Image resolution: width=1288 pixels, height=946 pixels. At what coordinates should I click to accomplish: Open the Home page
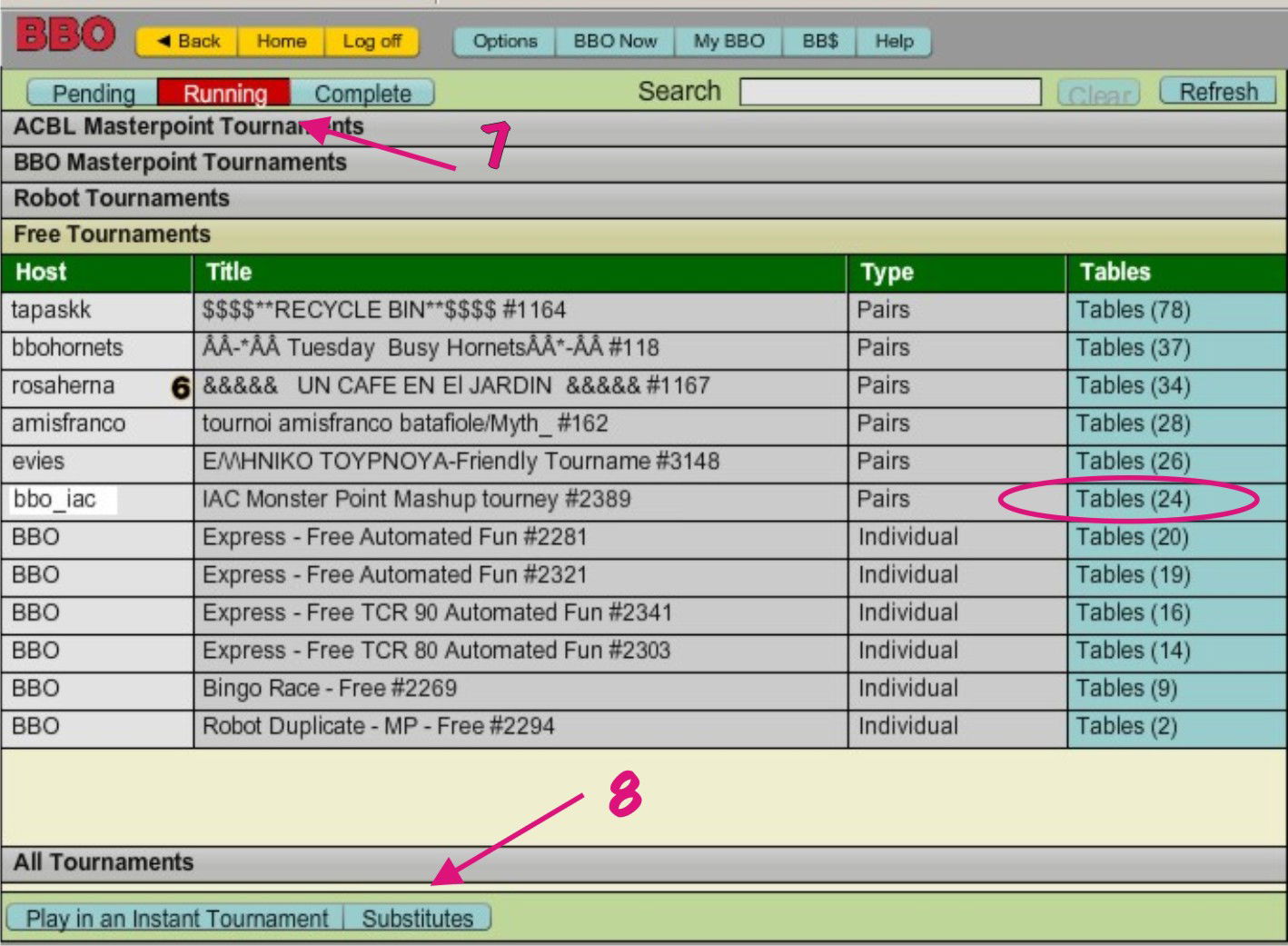click(x=281, y=41)
